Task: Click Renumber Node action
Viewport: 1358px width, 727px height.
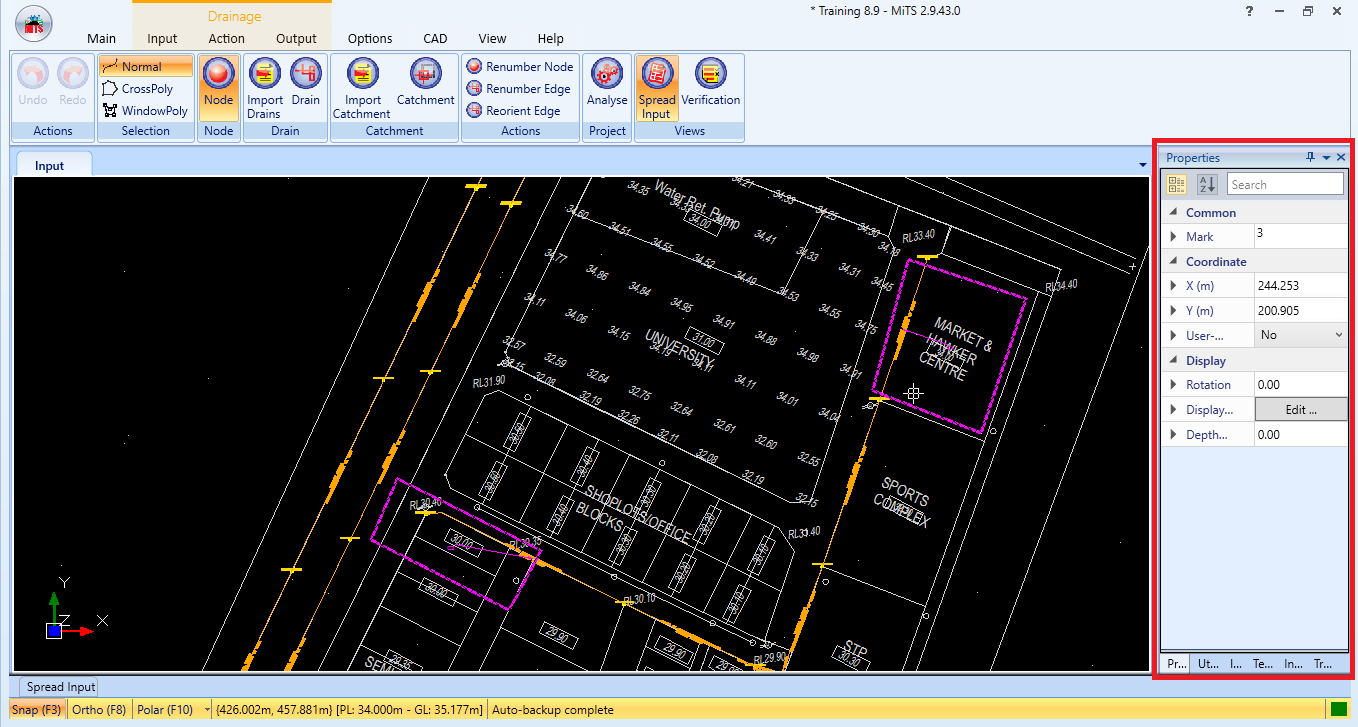Action: (x=521, y=67)
